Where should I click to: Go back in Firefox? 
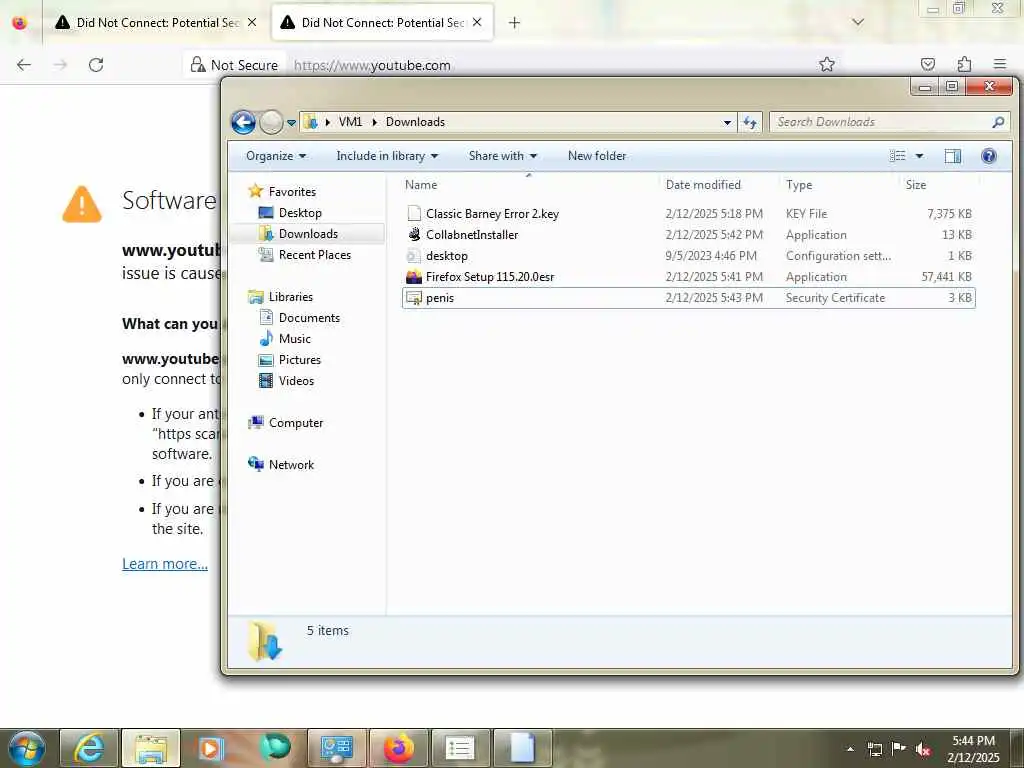point(24,65)
